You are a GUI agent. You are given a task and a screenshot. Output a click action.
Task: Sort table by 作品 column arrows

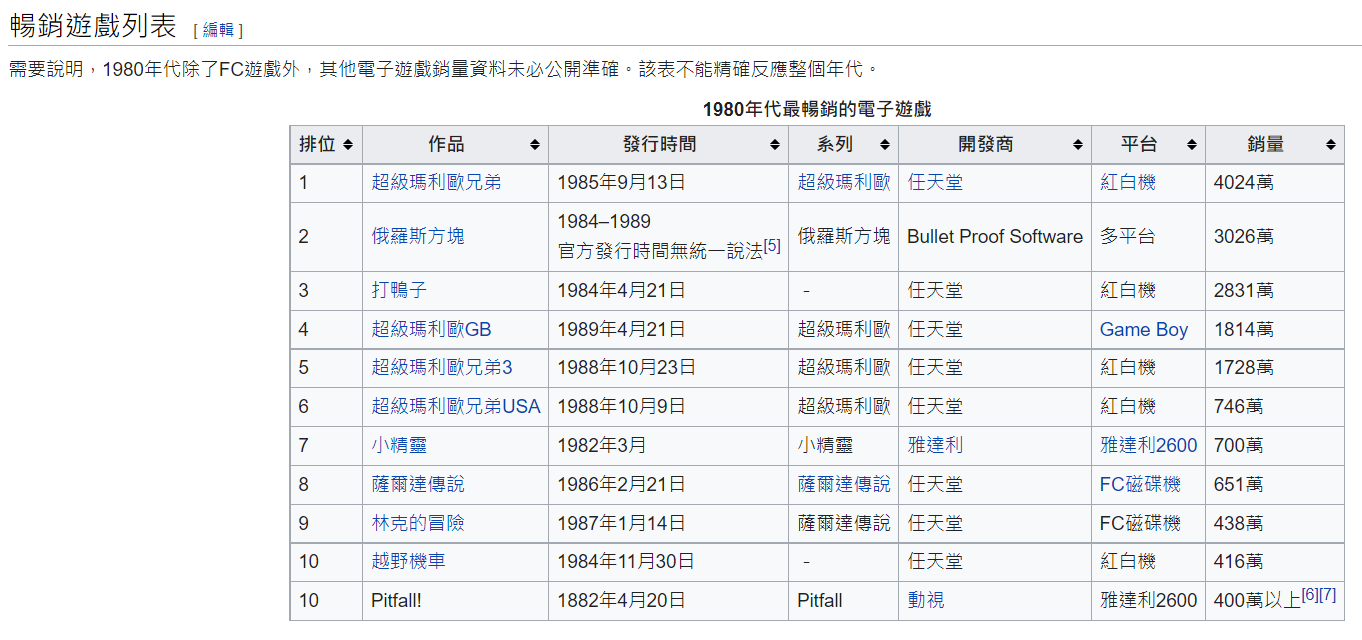point(534,145)
